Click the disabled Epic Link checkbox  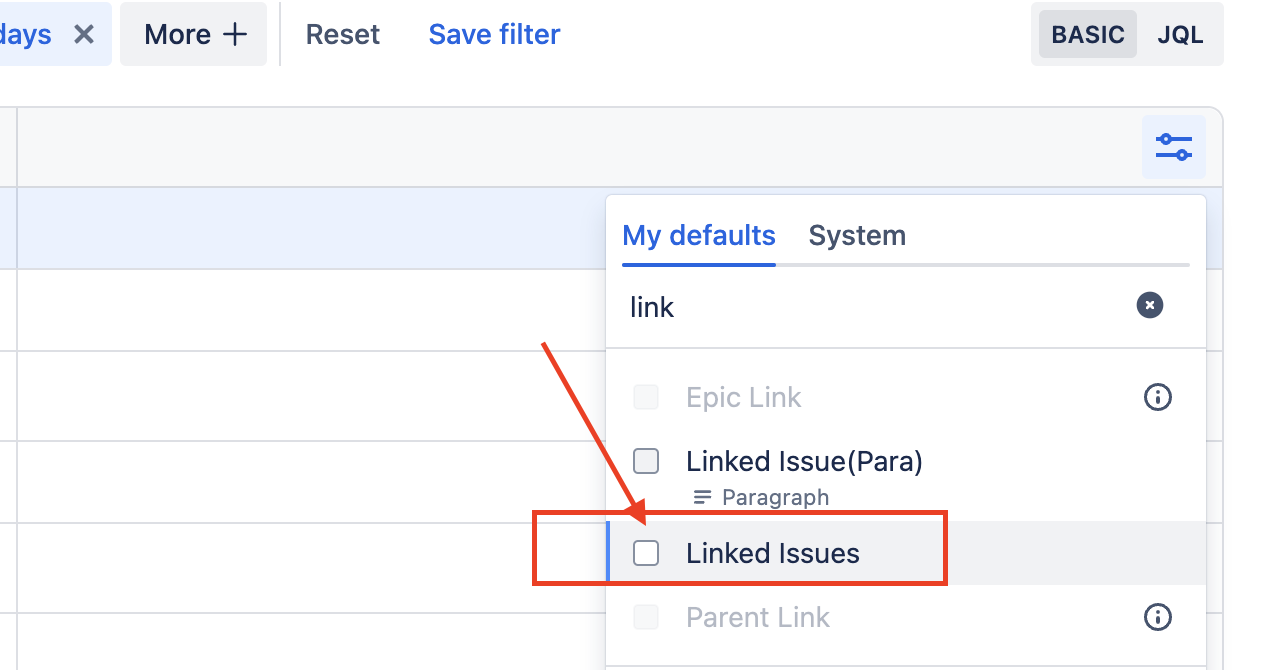pyautogui.click(x=646, y=397)
